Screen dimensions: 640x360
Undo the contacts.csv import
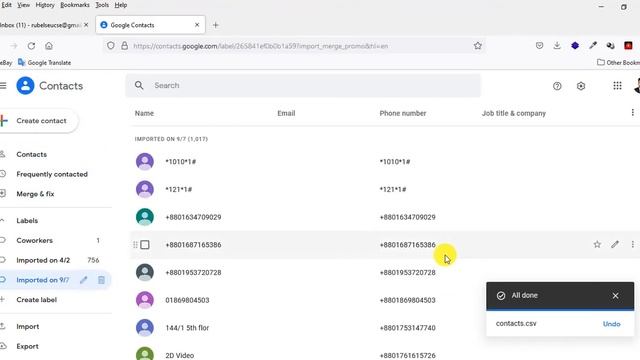611,324
